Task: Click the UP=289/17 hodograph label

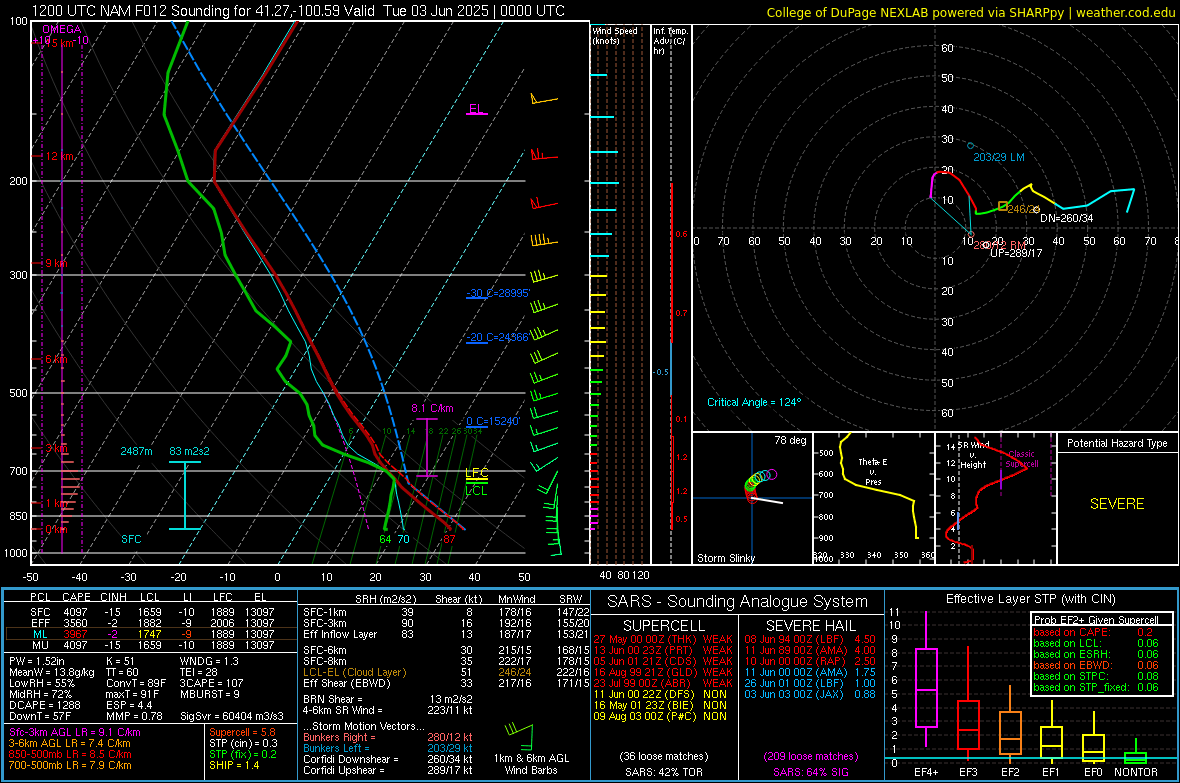Action: [1016, 254]
